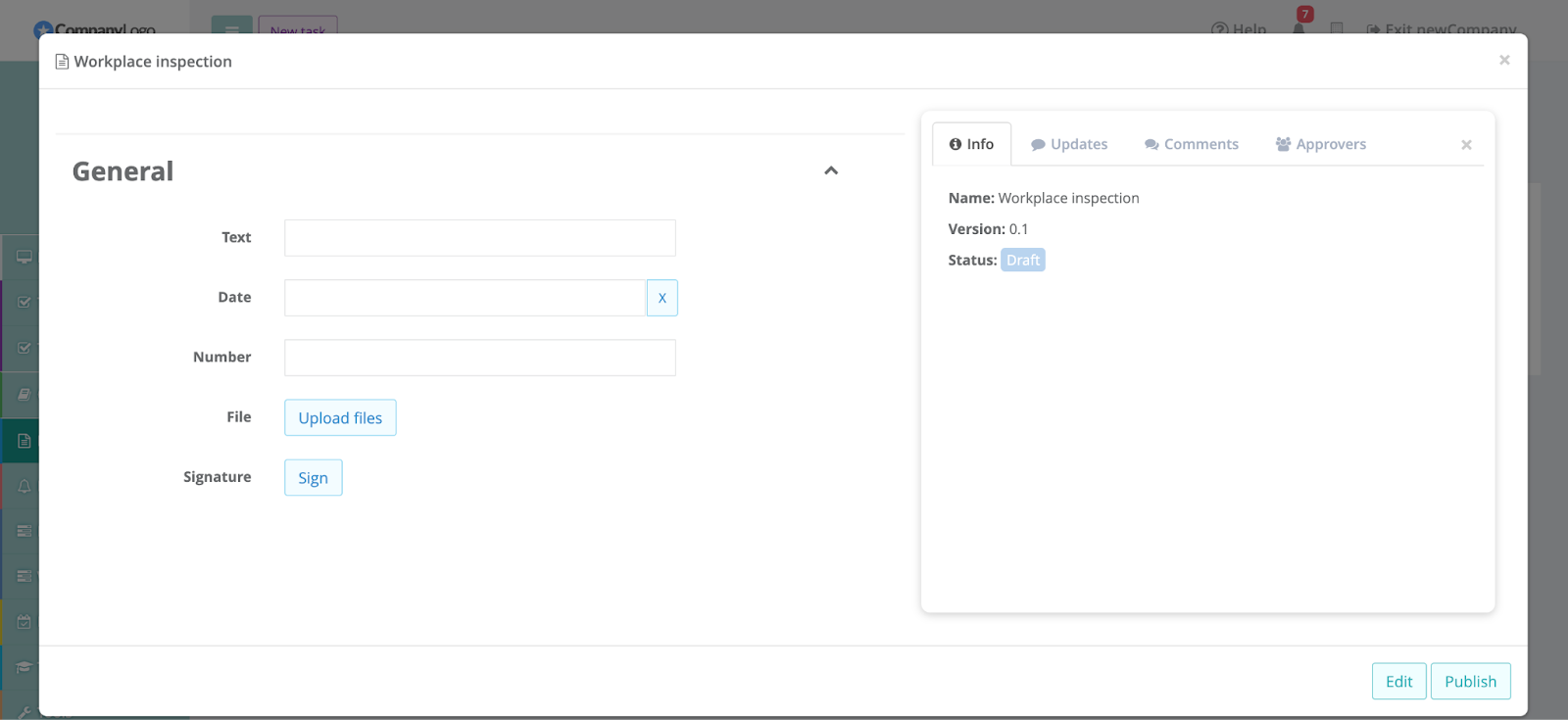This screenshot has height=720, width=1568.
Task: Open the first checkbox icon in sidebar
Action: 24,303
